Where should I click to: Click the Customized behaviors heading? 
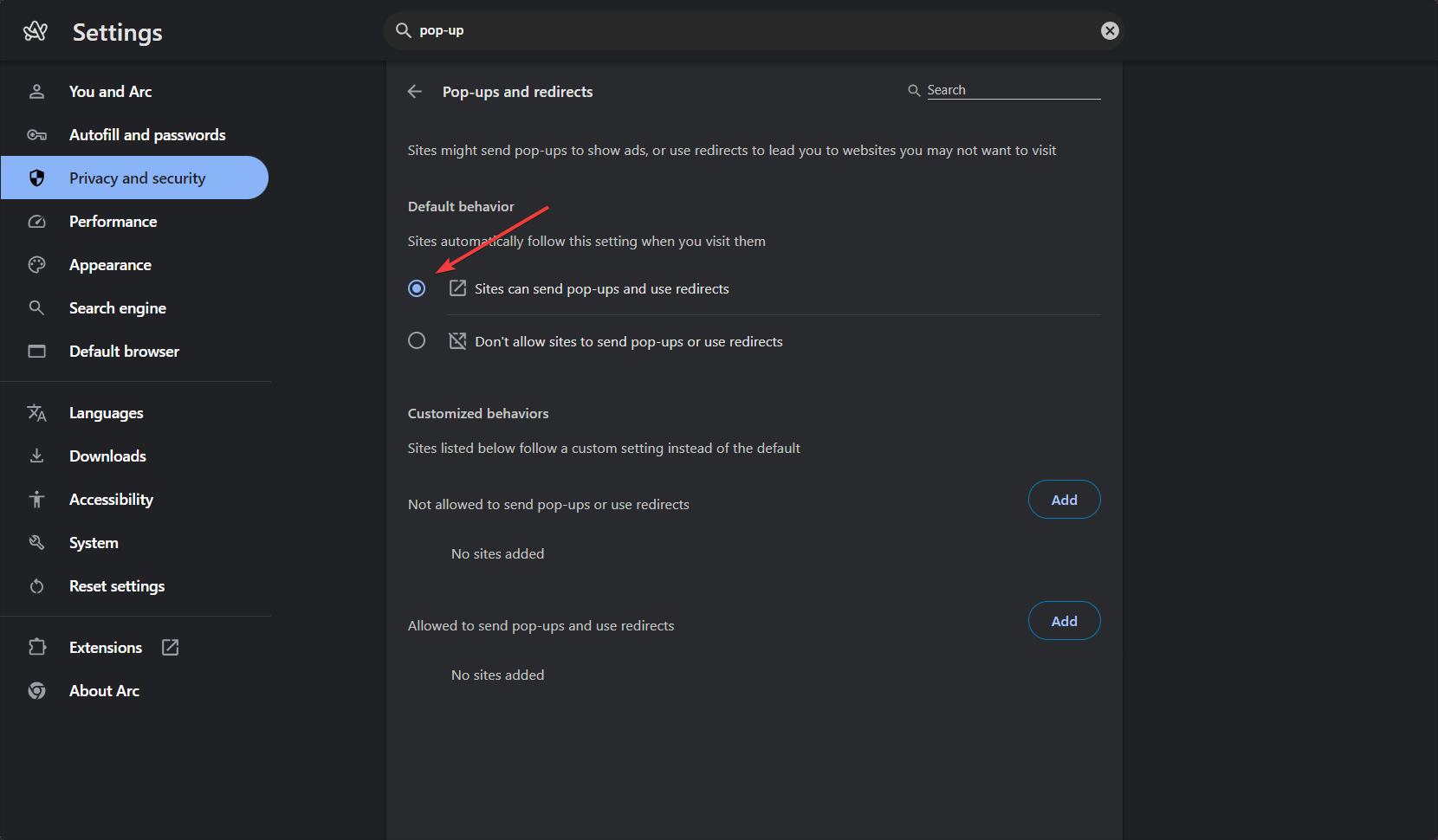478,413
